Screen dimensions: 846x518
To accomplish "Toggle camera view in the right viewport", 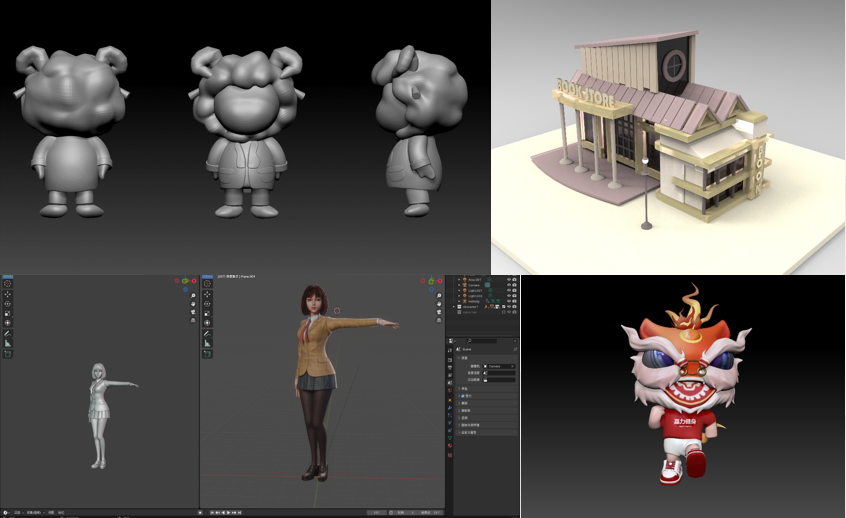I will tap(440, 310).
